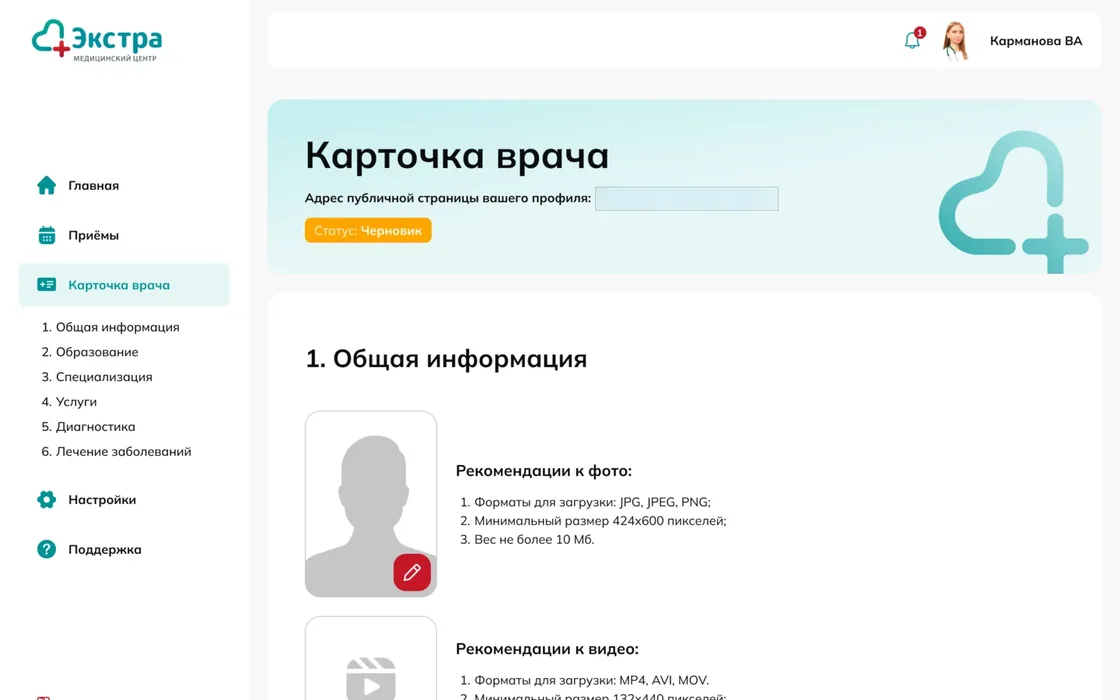Select Карточка врача menu item
The width and height of the screenshot is (1120, 700).
point(124,285)
